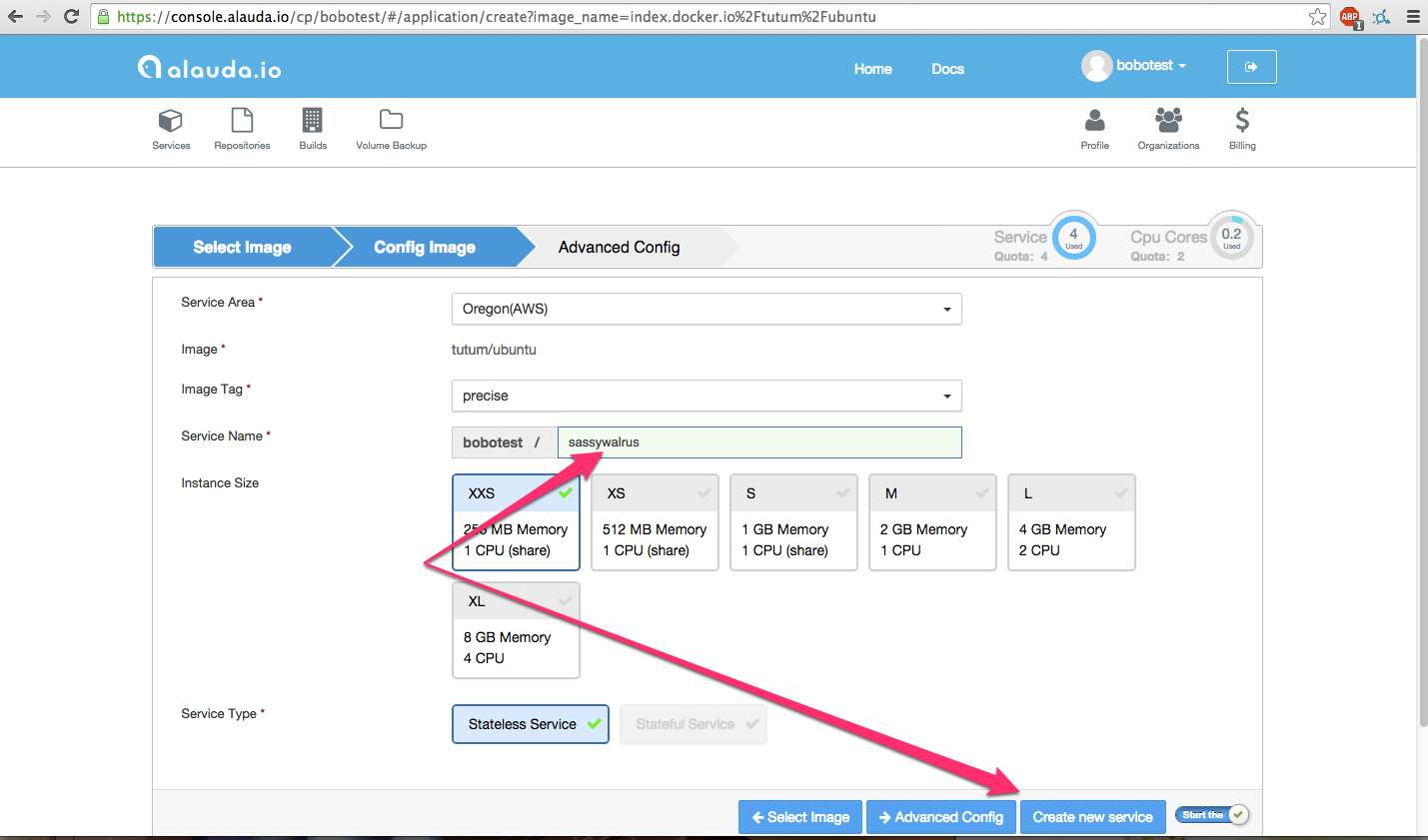The image size is (1428, 840).
Task: Switch to the Select Image step
Action: pyautogui.click(x=242, y=247)
